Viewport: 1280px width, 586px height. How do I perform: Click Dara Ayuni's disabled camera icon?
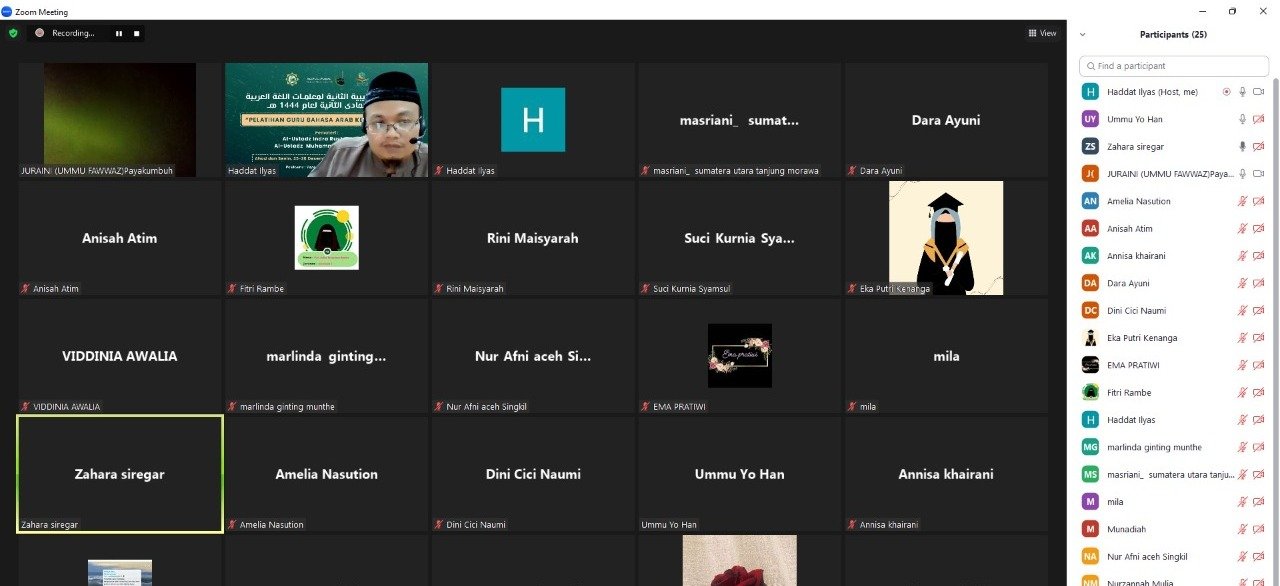(1259, 283)
